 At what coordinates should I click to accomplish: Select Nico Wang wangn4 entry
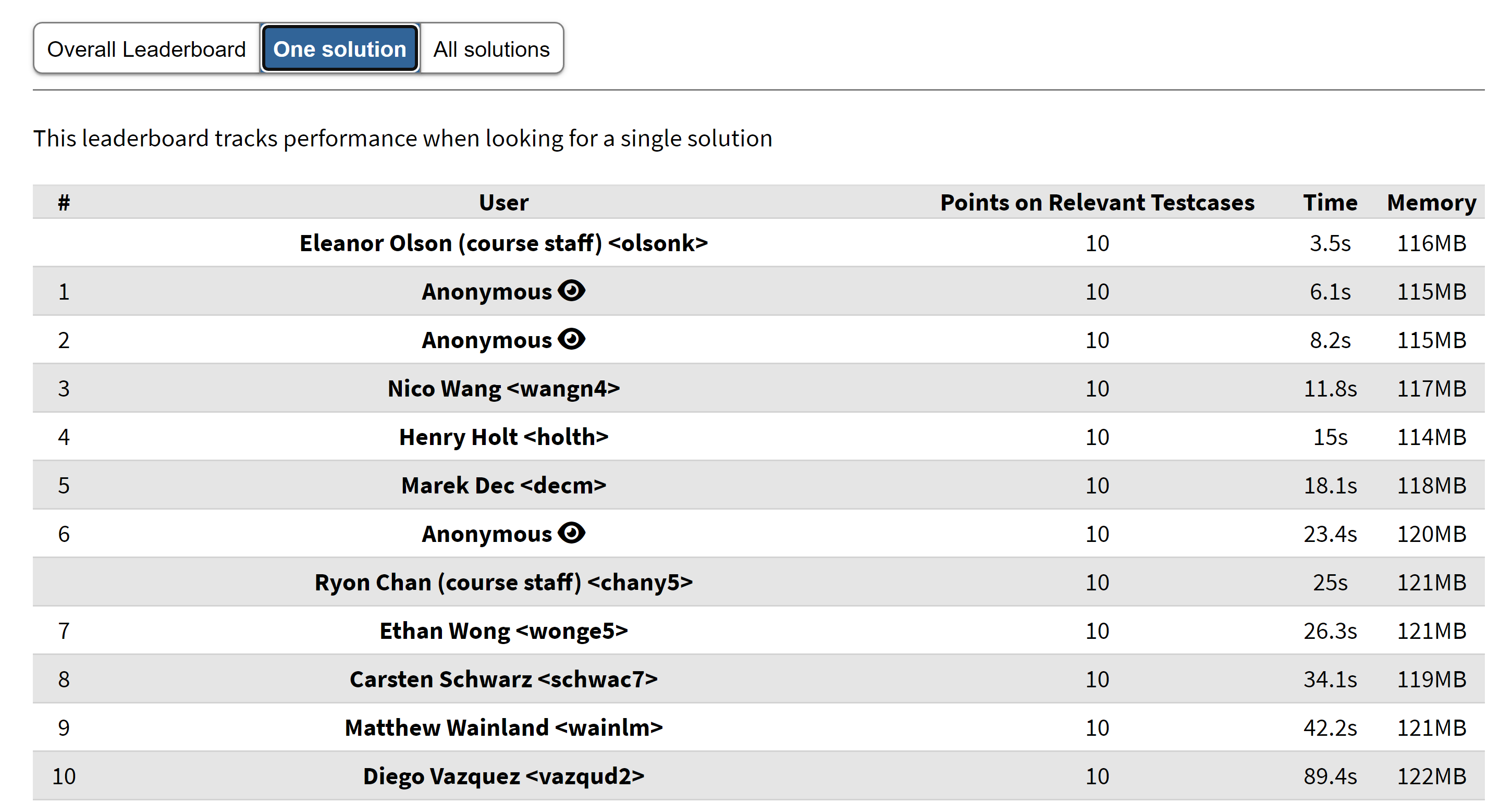pyautogui.click(x=503, y=388)
